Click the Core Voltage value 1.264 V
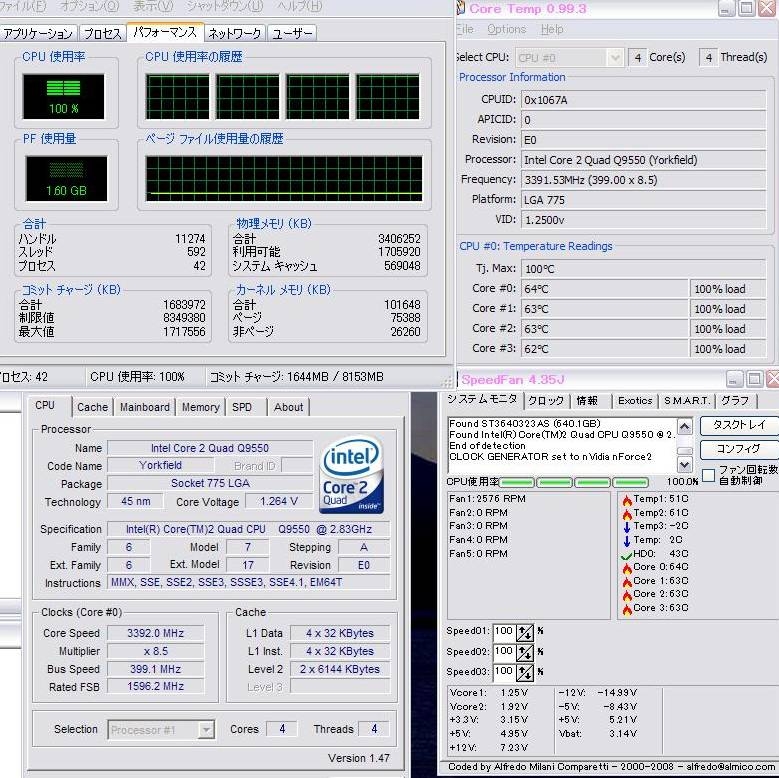Viewport: 779px width, 778px height. (x=279, y=502)
